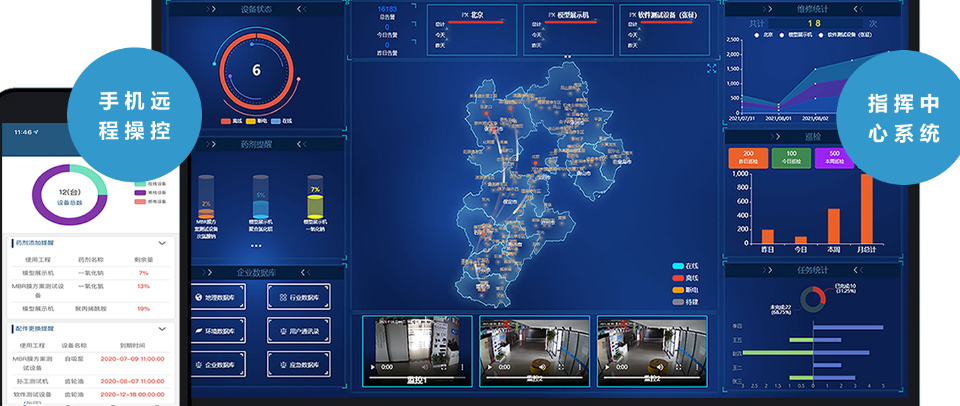960x406 pixels.
Task: Open the 应急数据库 emergency database button
Action: pos(301,364)
